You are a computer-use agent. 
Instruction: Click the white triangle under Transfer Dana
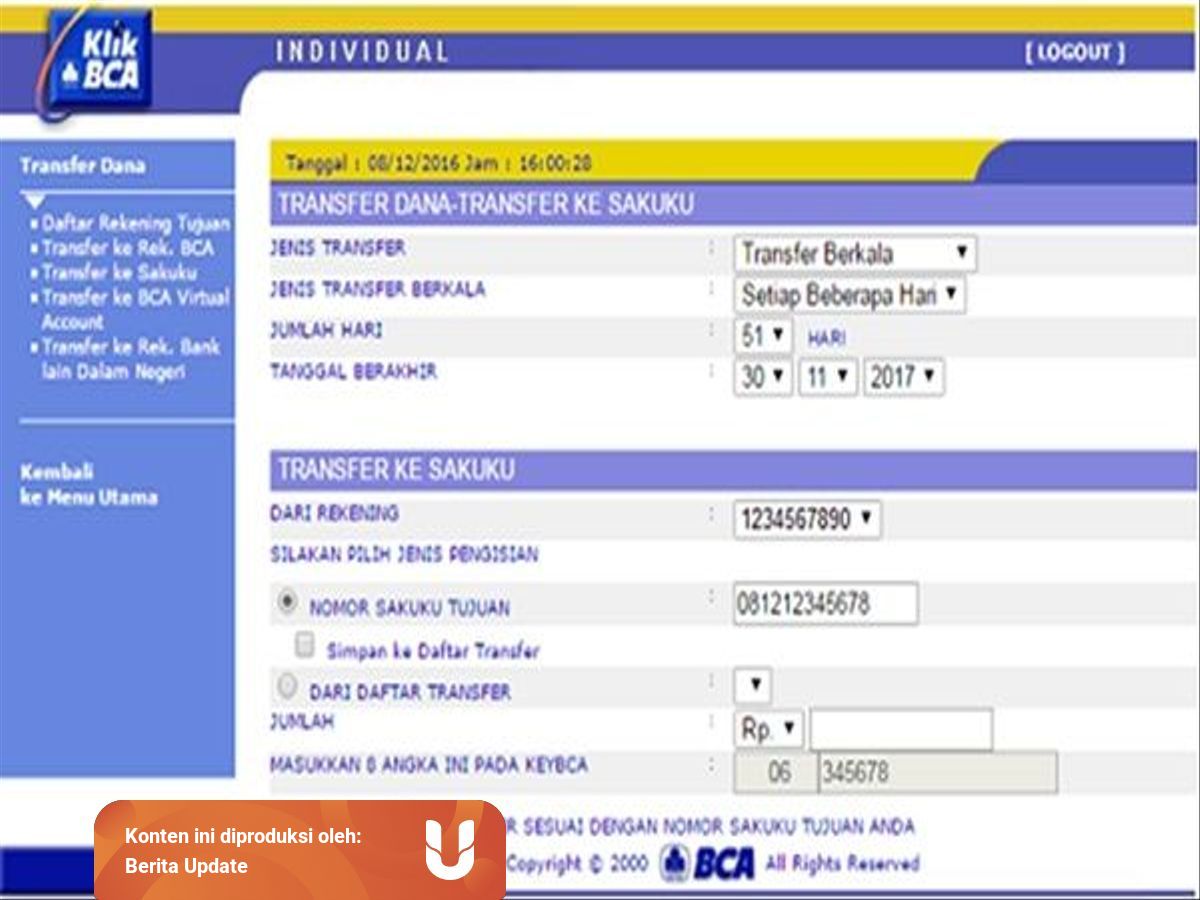pyautogui.click(x=35, y=202)
